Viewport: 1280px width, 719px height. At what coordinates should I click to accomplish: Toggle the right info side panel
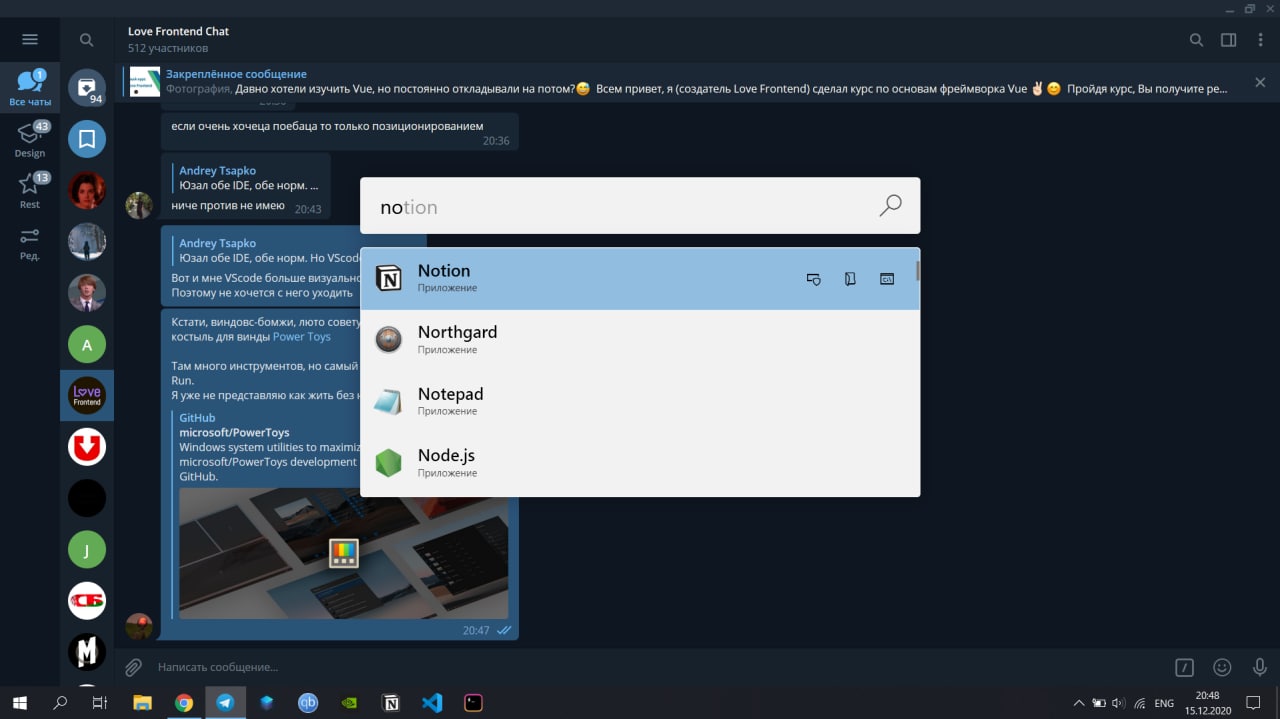pyautogui.click(x=1228, y=40)
